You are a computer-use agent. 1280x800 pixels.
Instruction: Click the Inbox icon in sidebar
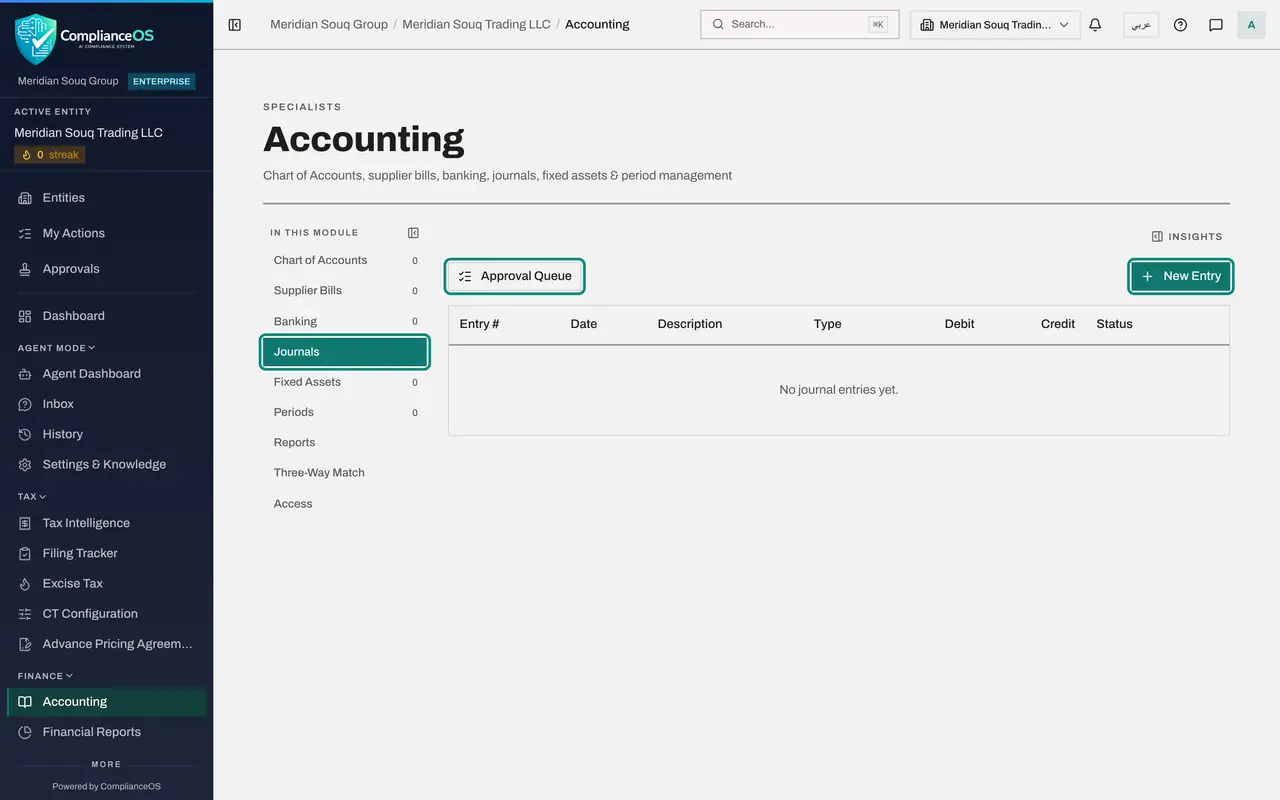click(25, 404)
